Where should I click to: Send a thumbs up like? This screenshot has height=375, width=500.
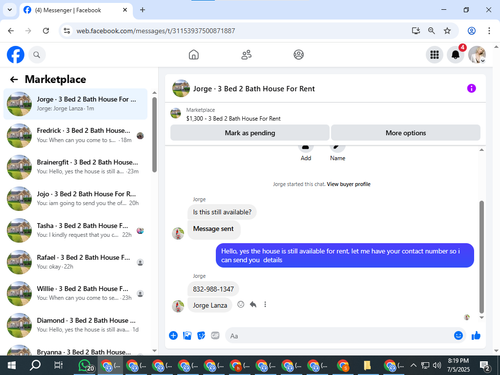(x=476, y=335)
